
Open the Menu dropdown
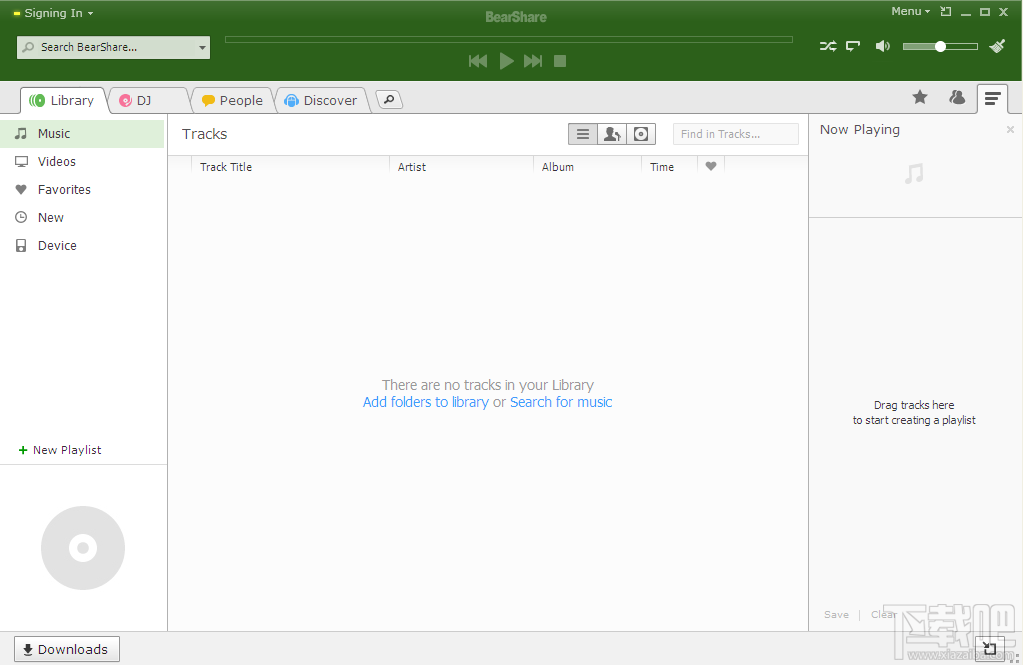click(910, 12)
